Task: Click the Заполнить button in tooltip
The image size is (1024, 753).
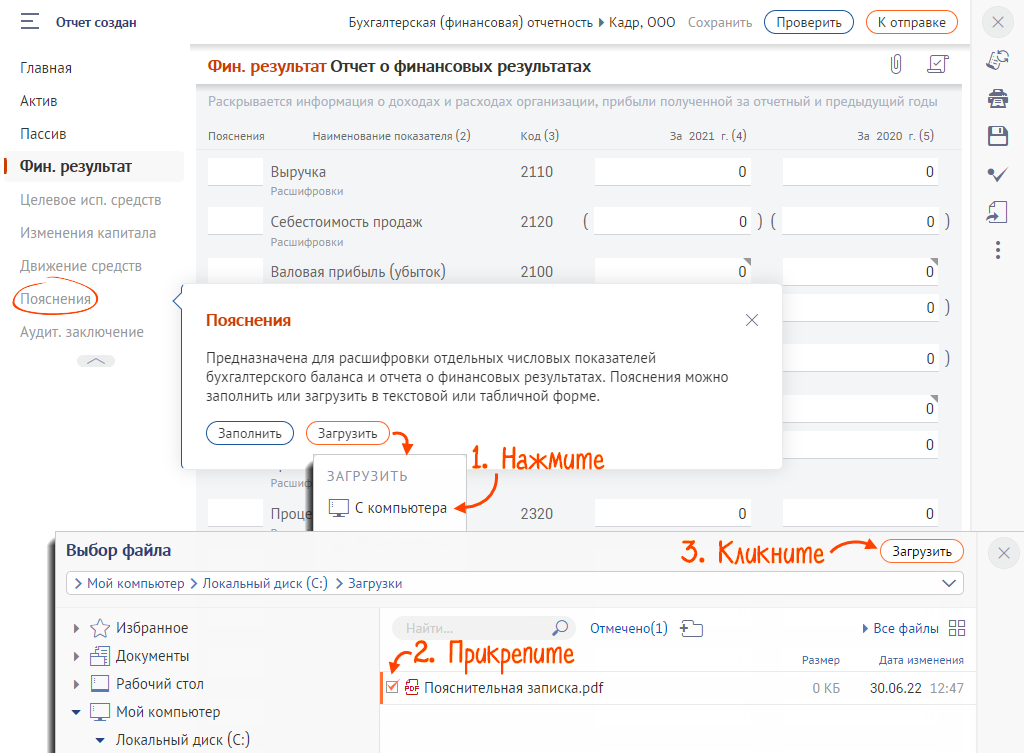Action: coord(250,433)
